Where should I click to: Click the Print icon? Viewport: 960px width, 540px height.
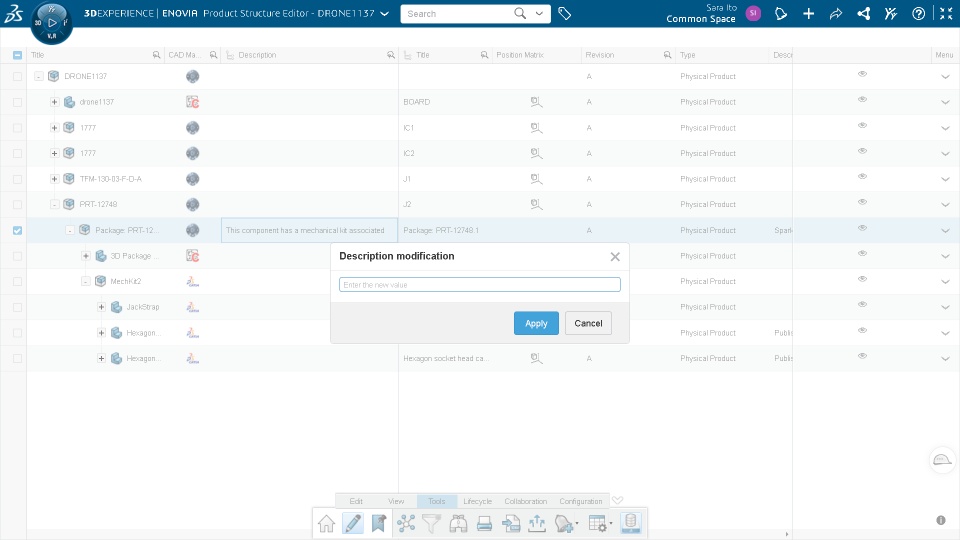click(484, 523)
